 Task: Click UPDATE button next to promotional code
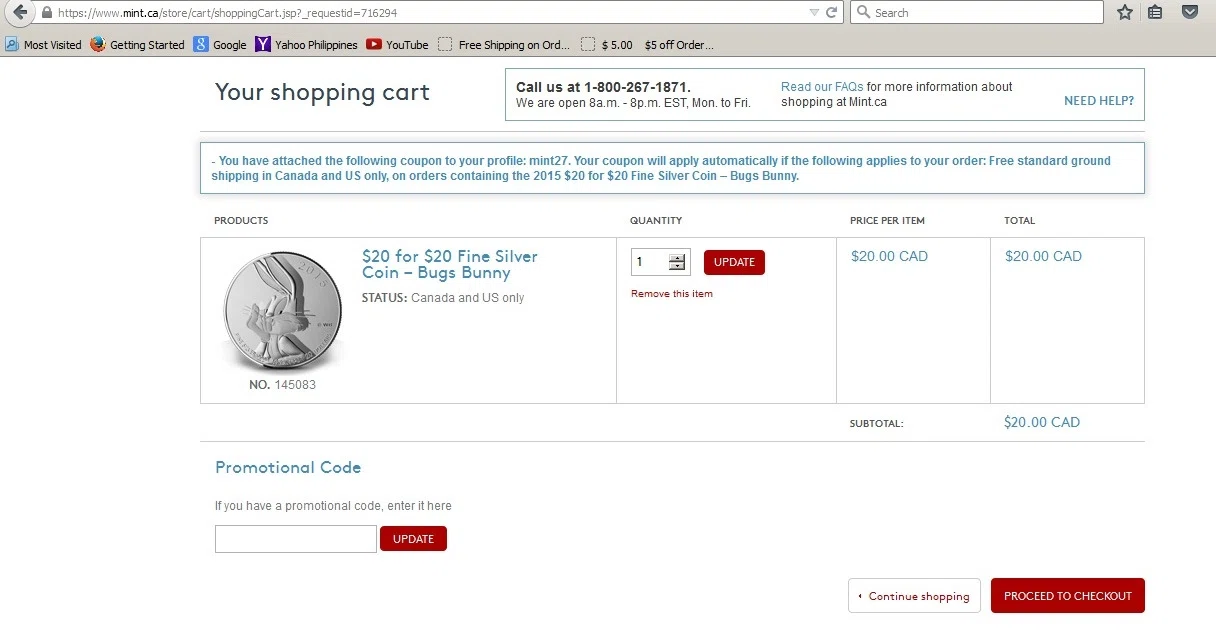point(413,539)
